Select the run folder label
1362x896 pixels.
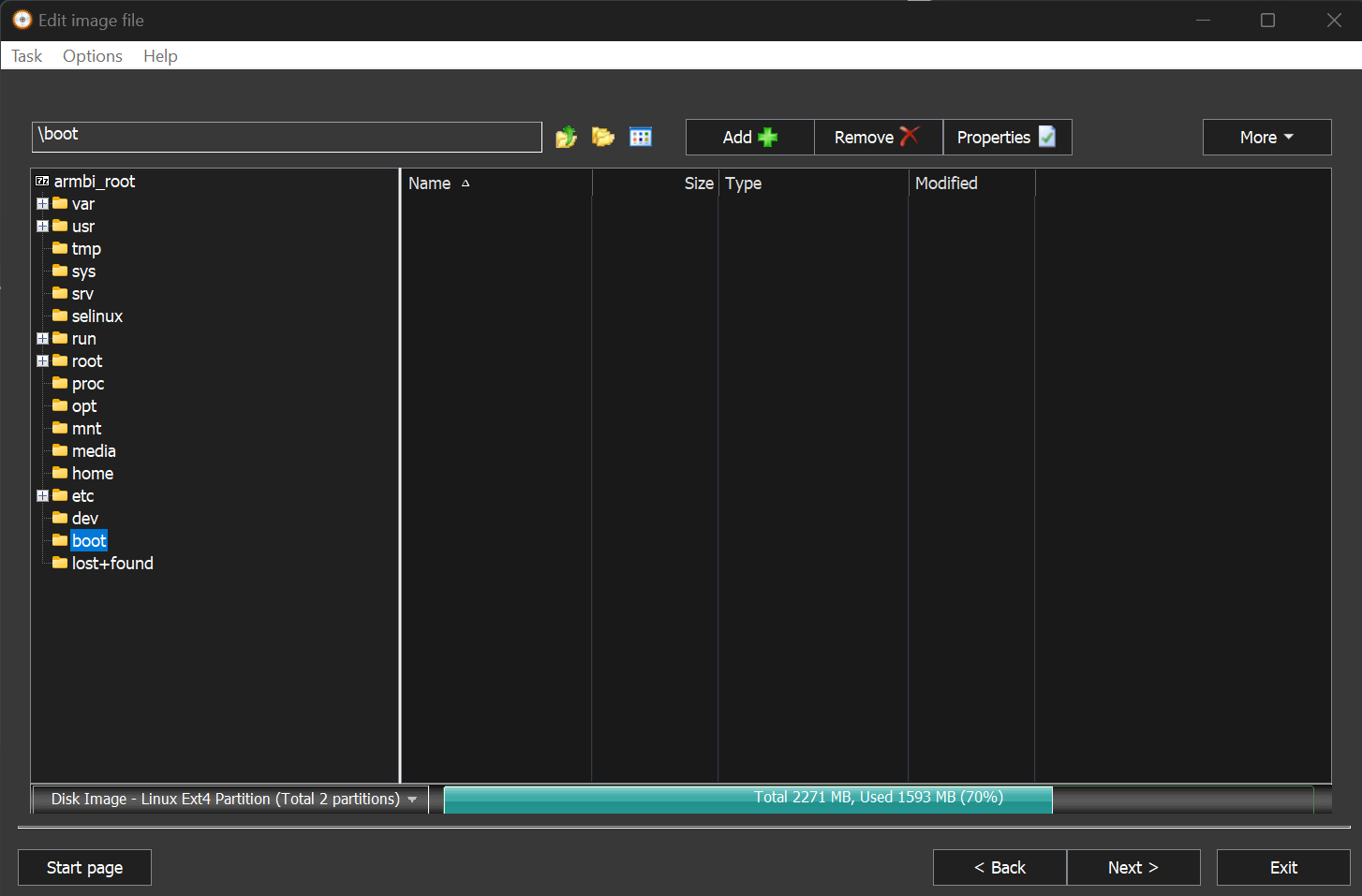coord(84,338)
